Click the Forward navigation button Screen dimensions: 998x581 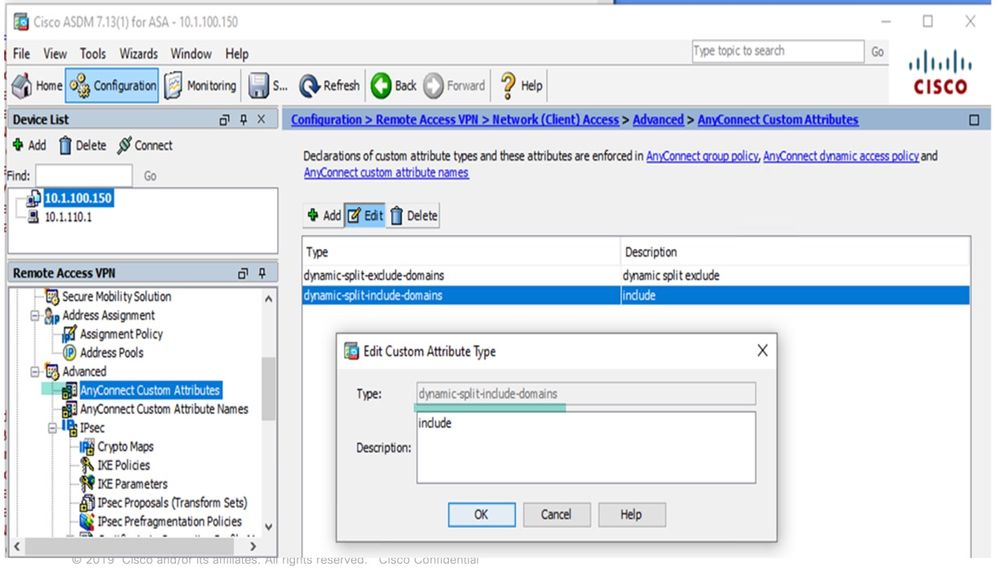(x=454, y=85)
